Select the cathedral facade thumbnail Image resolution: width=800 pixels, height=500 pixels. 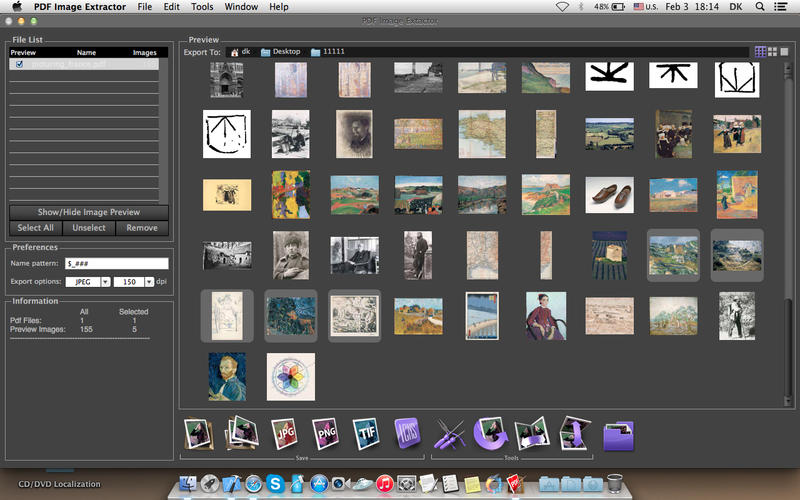[227, 80]
